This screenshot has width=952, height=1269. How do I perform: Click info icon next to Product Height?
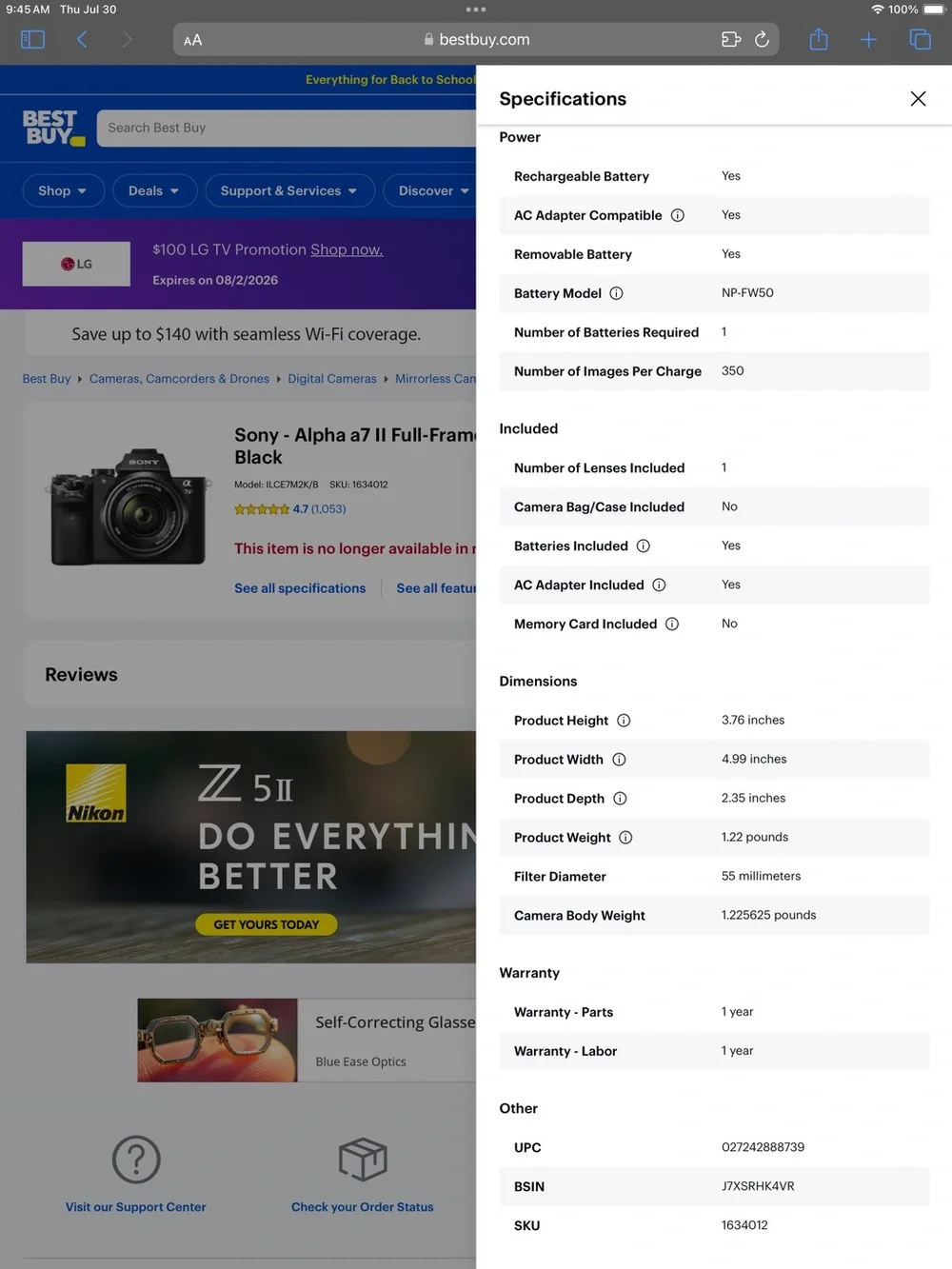click(x=624, y=721)
